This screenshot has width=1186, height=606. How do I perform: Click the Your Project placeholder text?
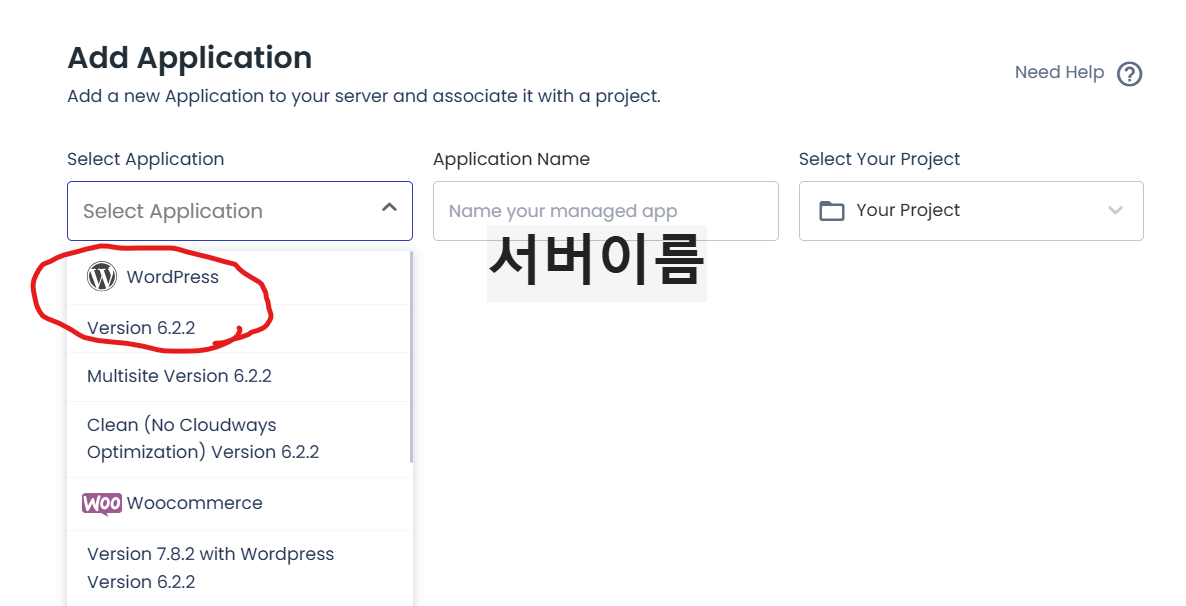click(908, 210)
